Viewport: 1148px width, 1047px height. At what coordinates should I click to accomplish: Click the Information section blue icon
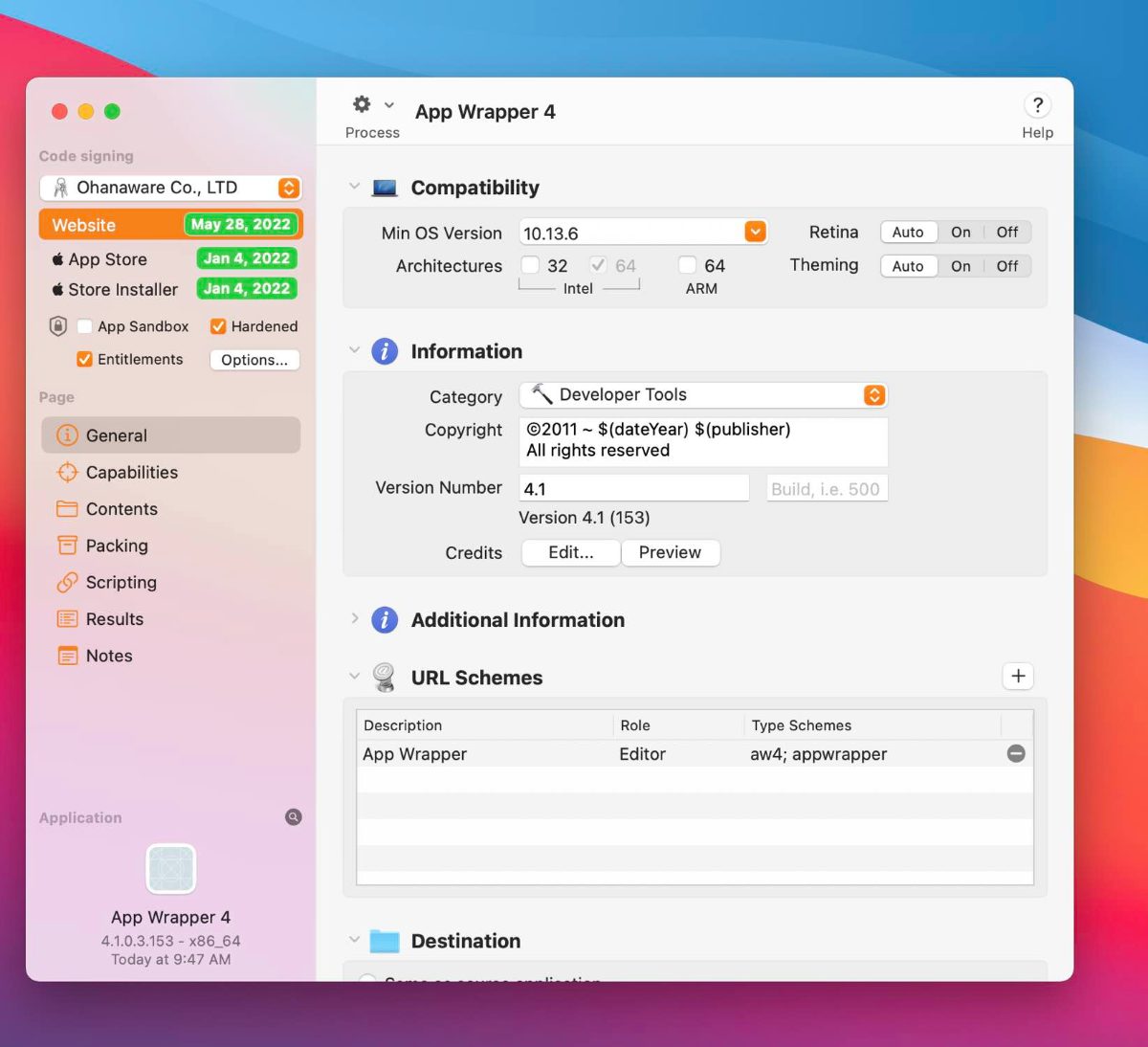click(x=385, y=351)
